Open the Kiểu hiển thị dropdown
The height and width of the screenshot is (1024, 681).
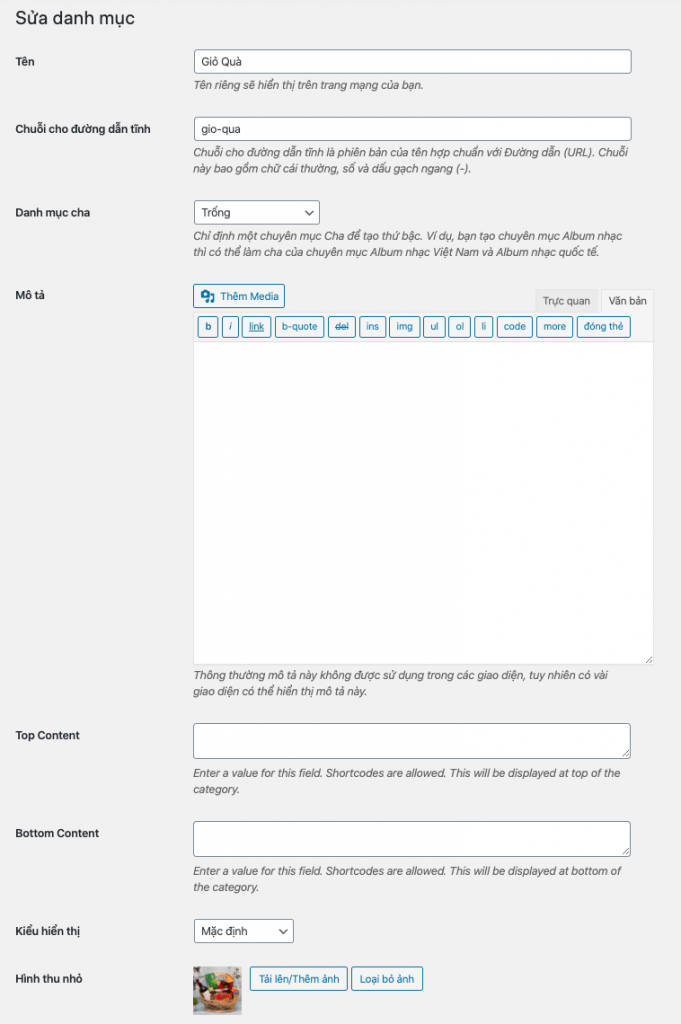click(x=244, y=931)
